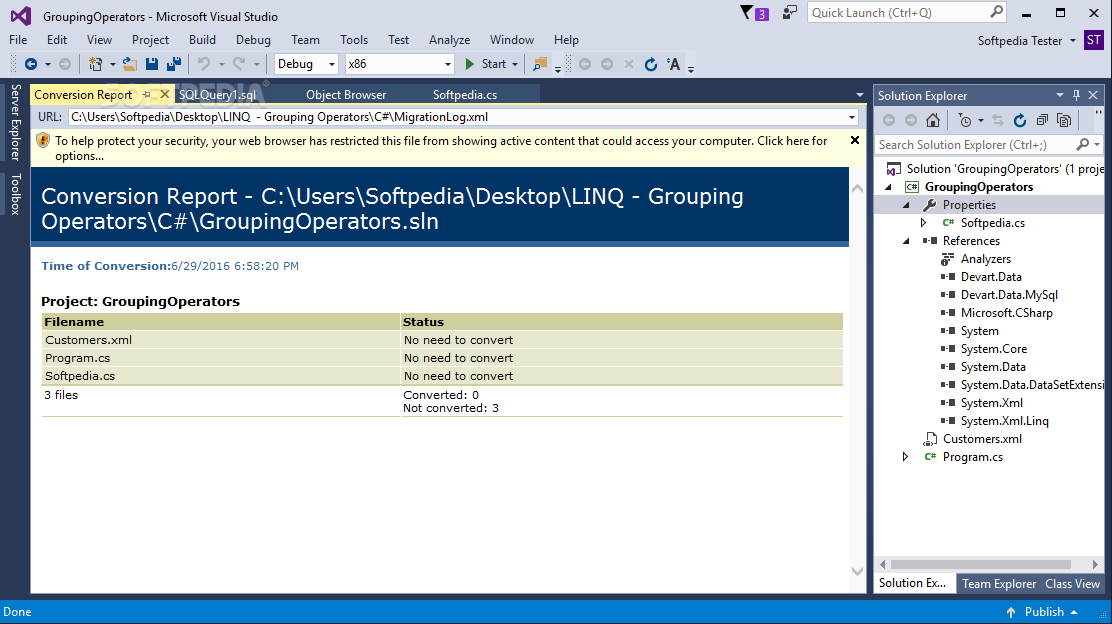Click the Navigate Backward arrow in main toolbar
Image resolution: width=1112 pixels, height=624 pixels.
point(30,64)
